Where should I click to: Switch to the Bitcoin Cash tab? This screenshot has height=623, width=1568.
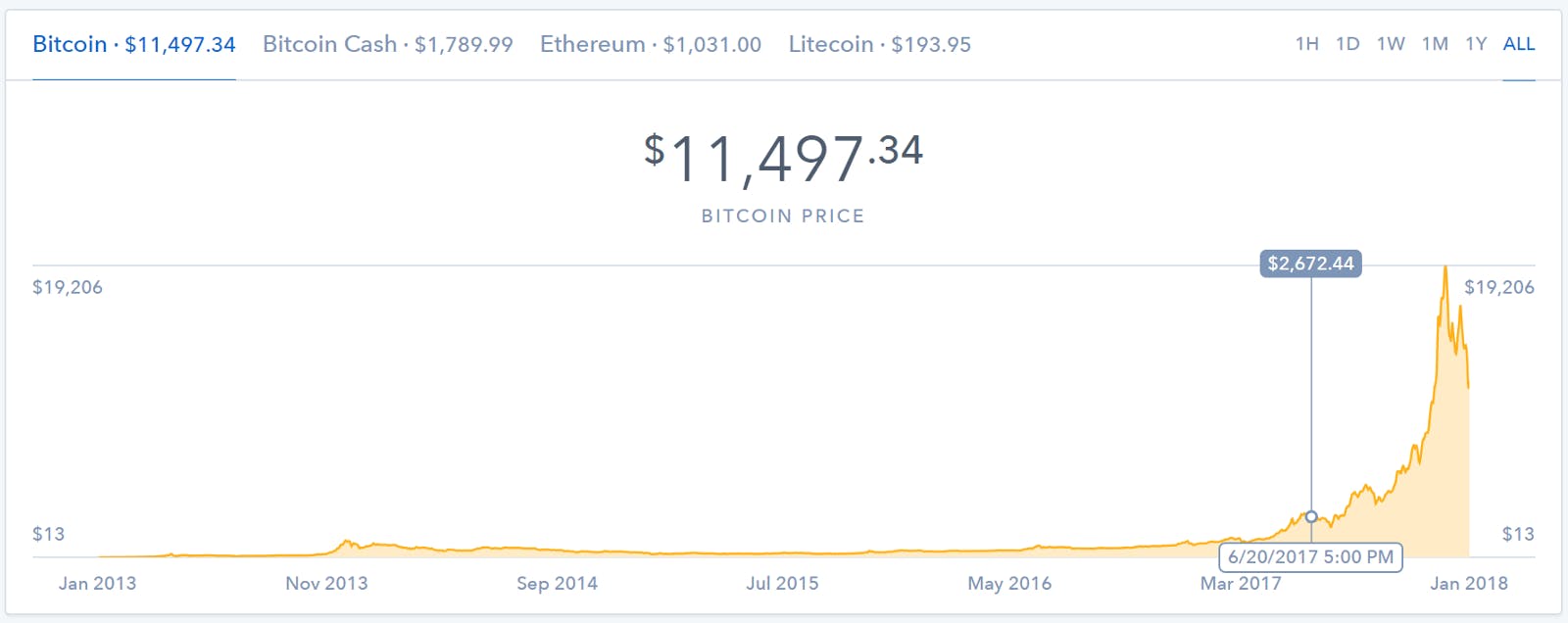[x=387, y=43]
